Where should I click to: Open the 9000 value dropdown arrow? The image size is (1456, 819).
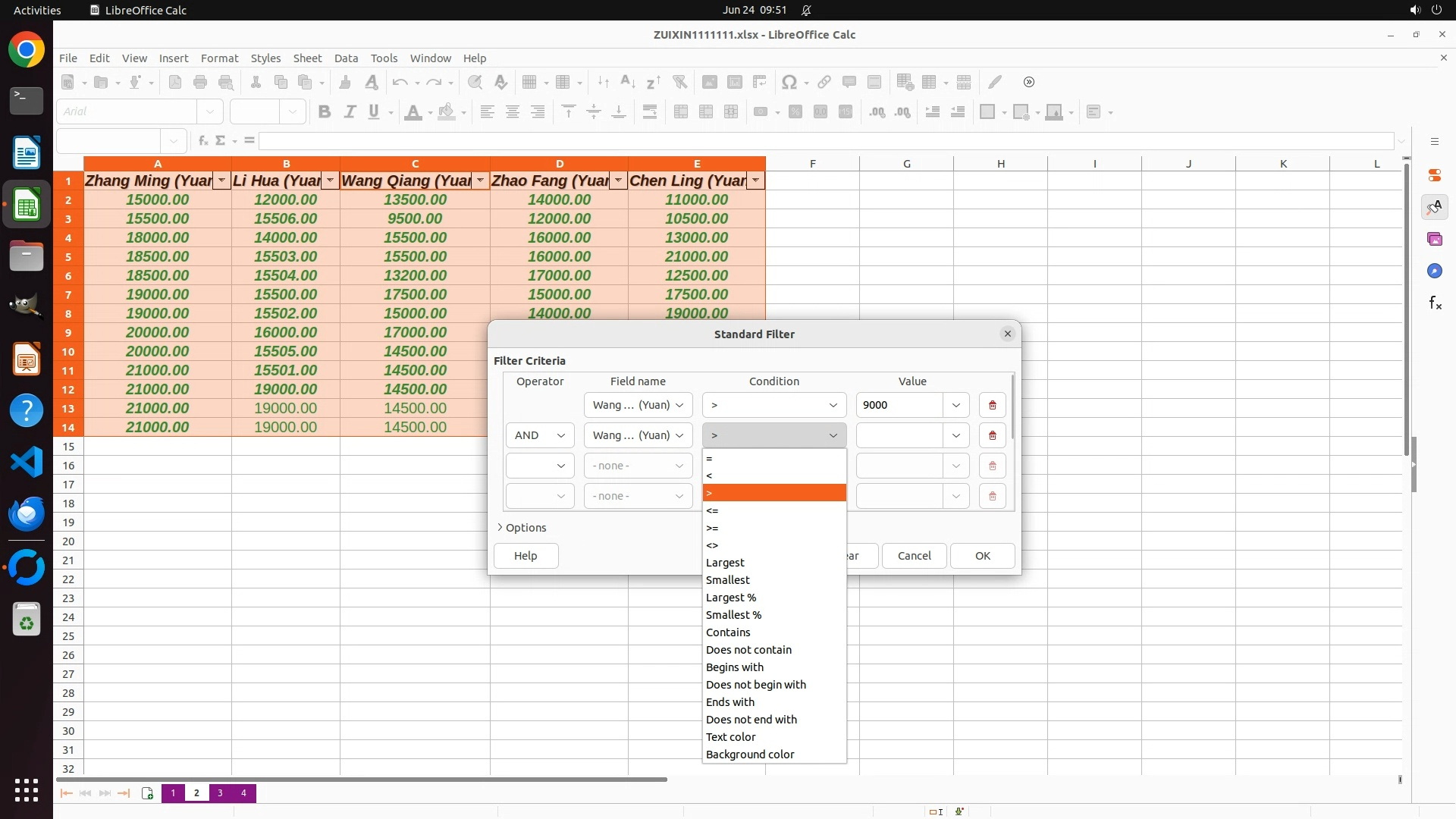[955, 405]
